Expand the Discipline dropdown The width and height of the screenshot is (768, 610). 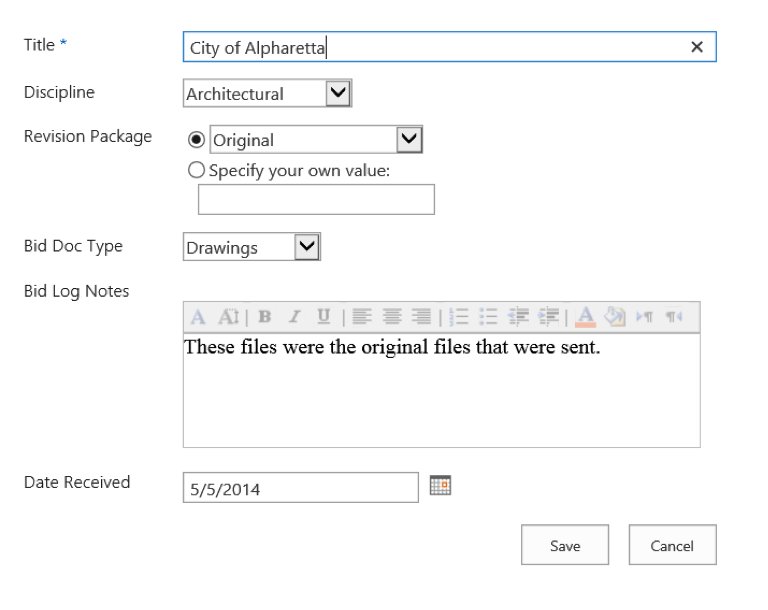tap(339, 93)
